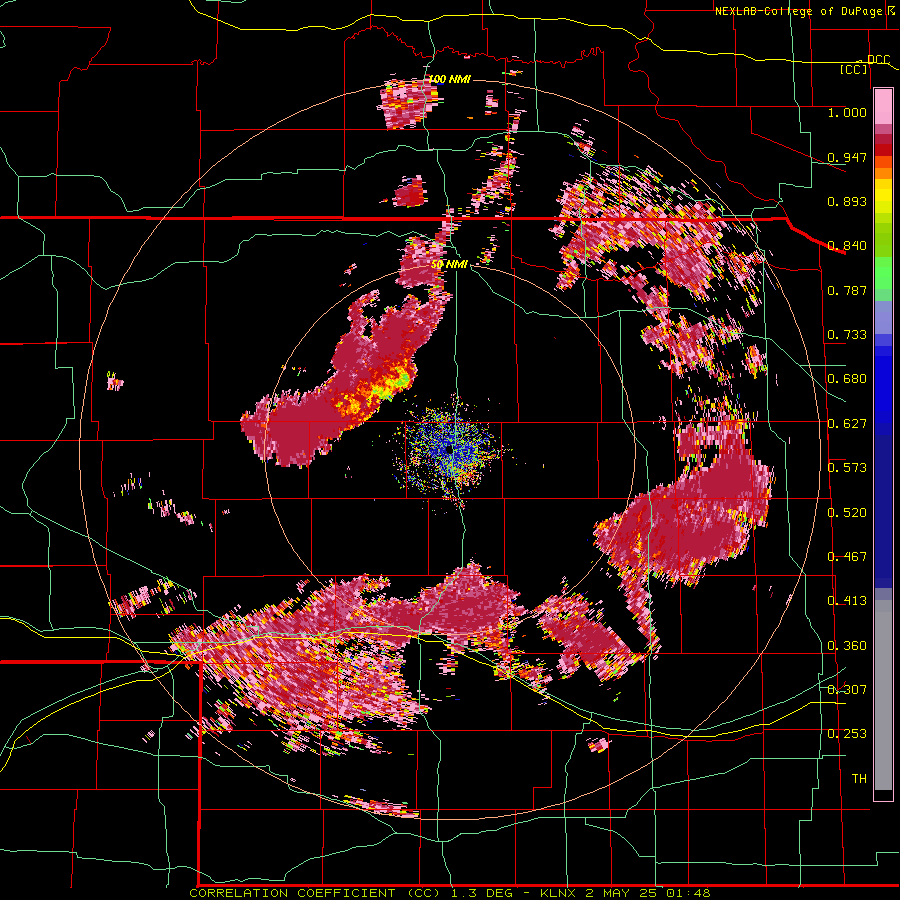Screen dimensions: 900x900
Task: Select the 0.627 scale value
Action: (847, 424)
